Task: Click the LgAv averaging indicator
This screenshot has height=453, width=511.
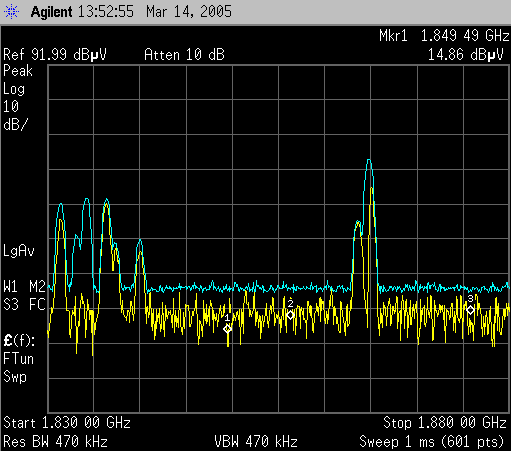Action: [x=19, y=251]
